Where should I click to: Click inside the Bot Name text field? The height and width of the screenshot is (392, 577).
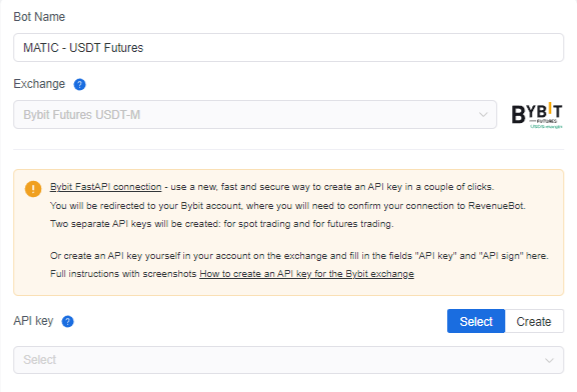tap(288, 47)
